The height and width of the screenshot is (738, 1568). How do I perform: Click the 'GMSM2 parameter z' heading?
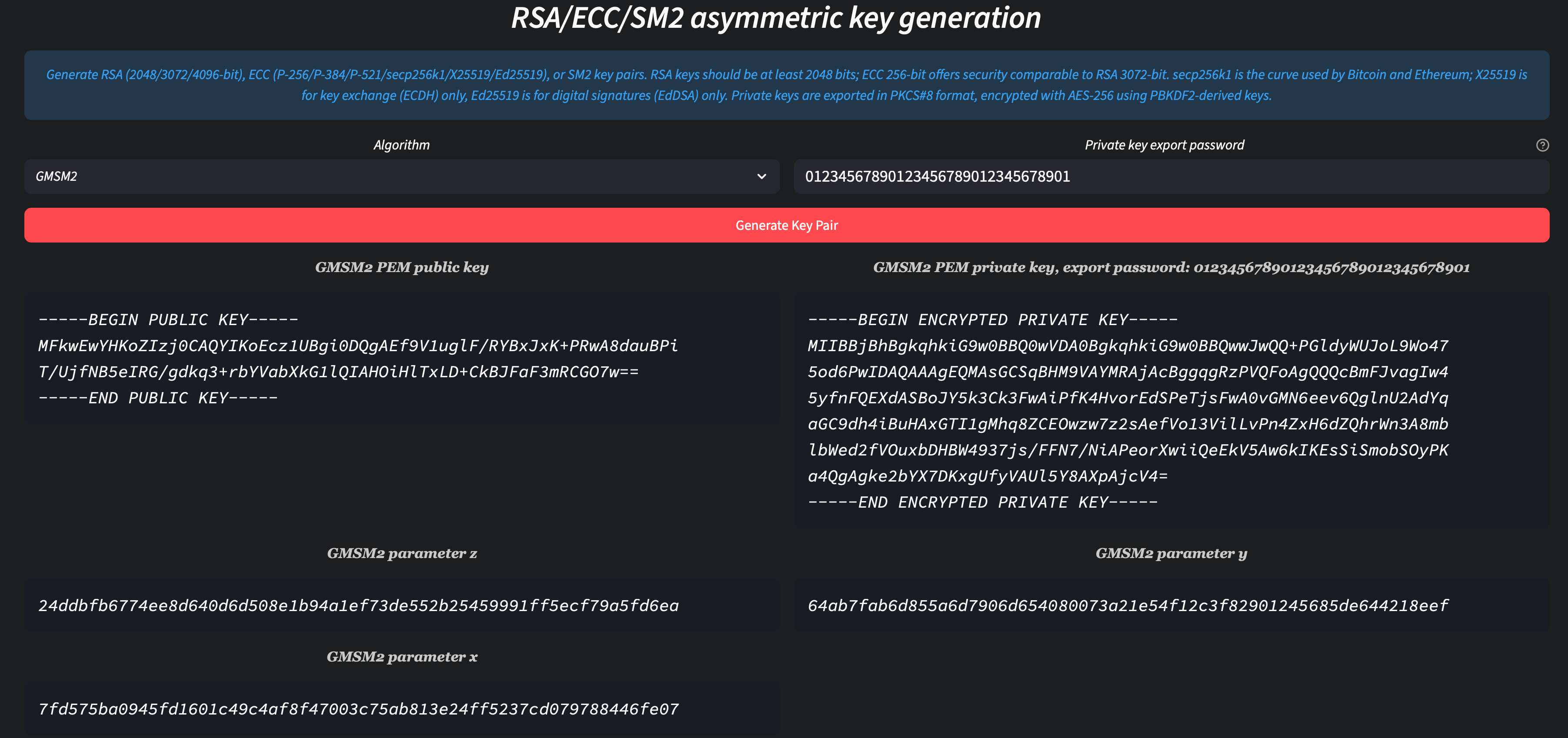click(x=402, y=553)
